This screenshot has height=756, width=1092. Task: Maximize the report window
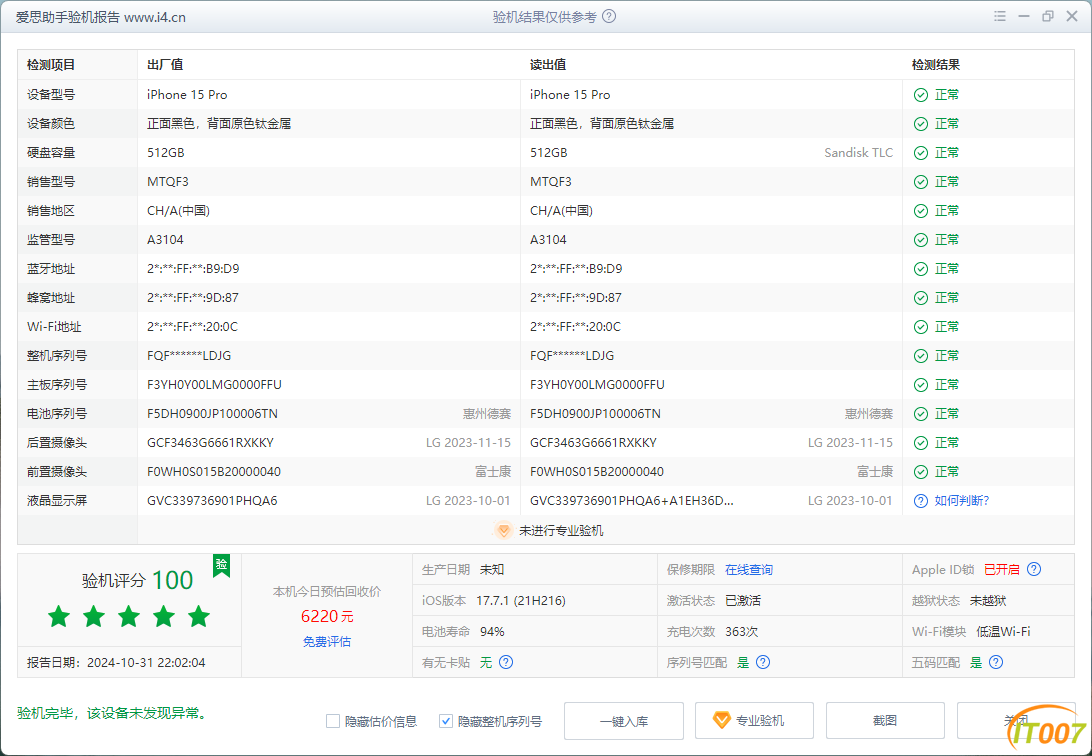point(1048,16)
